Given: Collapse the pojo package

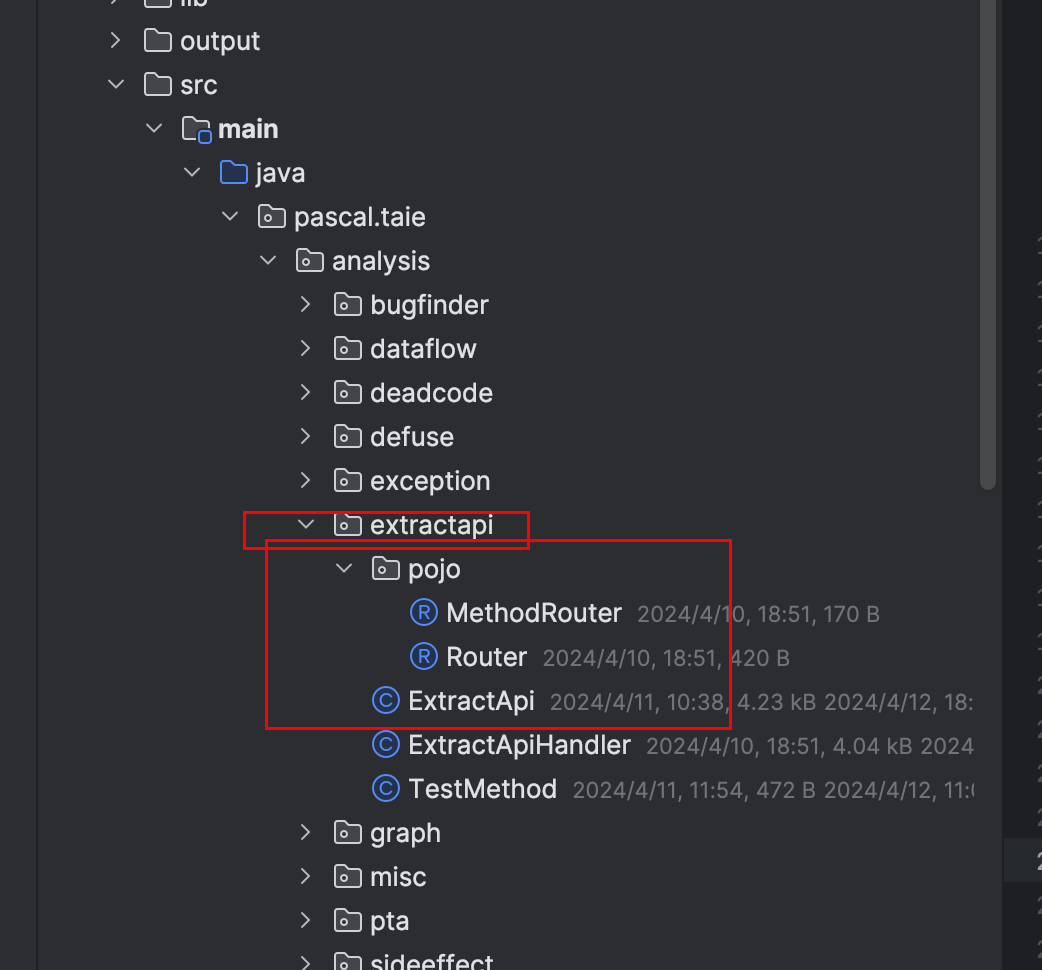Looking at the screenshot, I should coord(344,568).
